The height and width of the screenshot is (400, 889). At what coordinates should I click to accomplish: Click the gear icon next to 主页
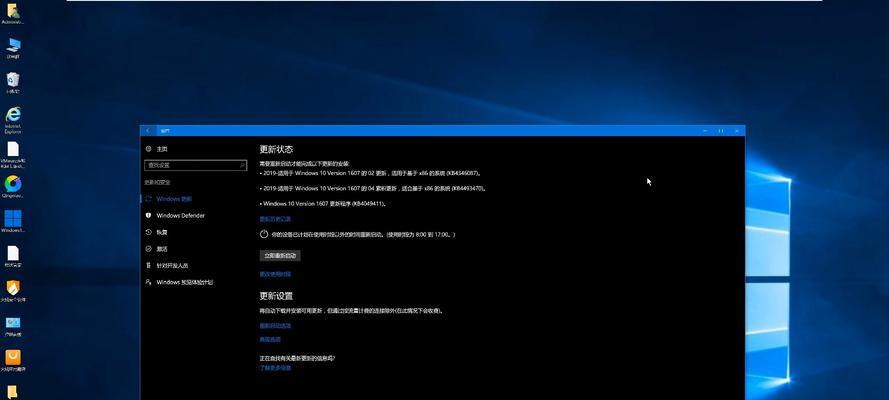click(x=149, y=149)
